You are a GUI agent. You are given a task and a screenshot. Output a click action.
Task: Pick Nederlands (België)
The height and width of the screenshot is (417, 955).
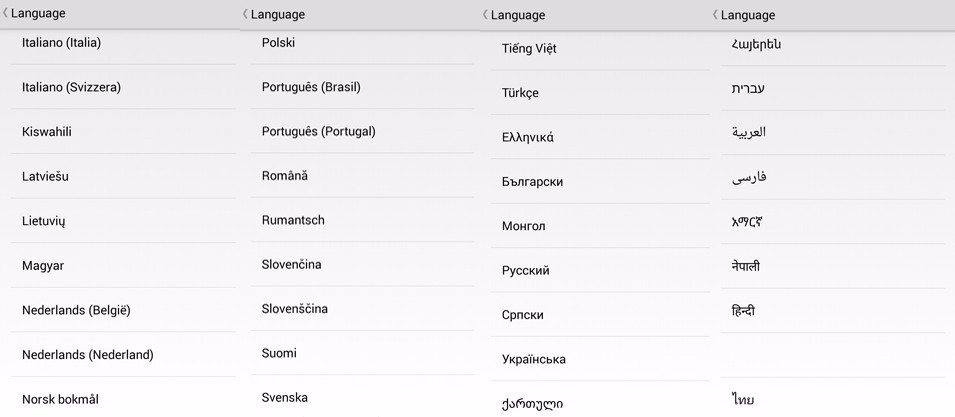pyautogui.click(x=123, y=310)
